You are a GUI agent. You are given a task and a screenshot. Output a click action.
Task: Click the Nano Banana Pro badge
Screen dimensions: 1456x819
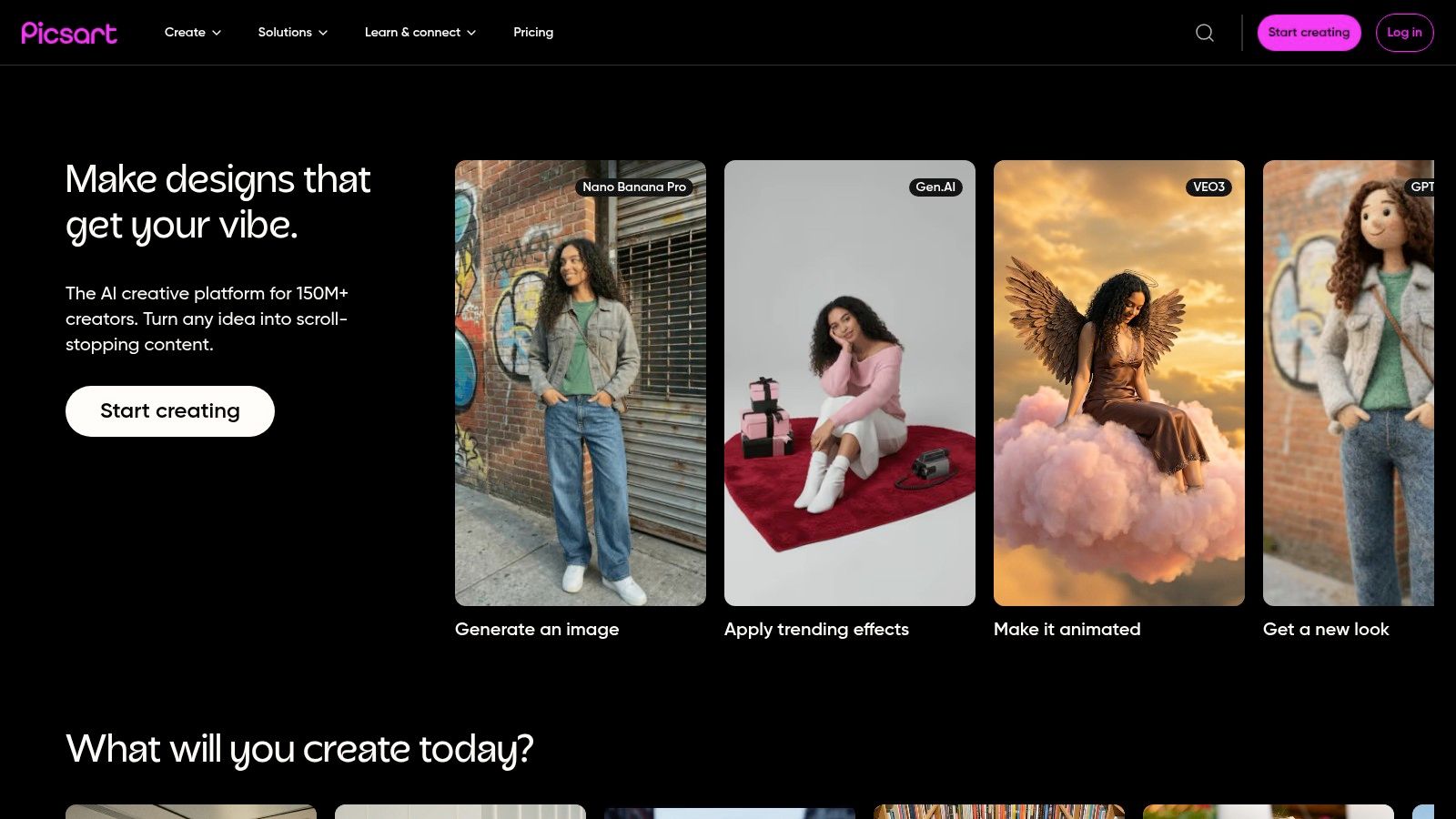[x=634, y=187]
